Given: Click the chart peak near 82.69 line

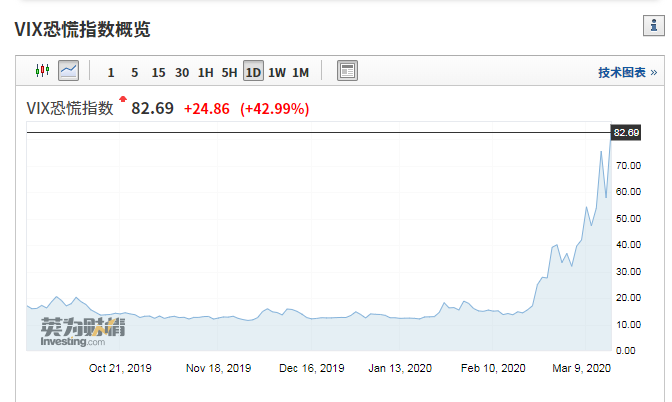Looking at the screenshot, I should pos(611,133).
